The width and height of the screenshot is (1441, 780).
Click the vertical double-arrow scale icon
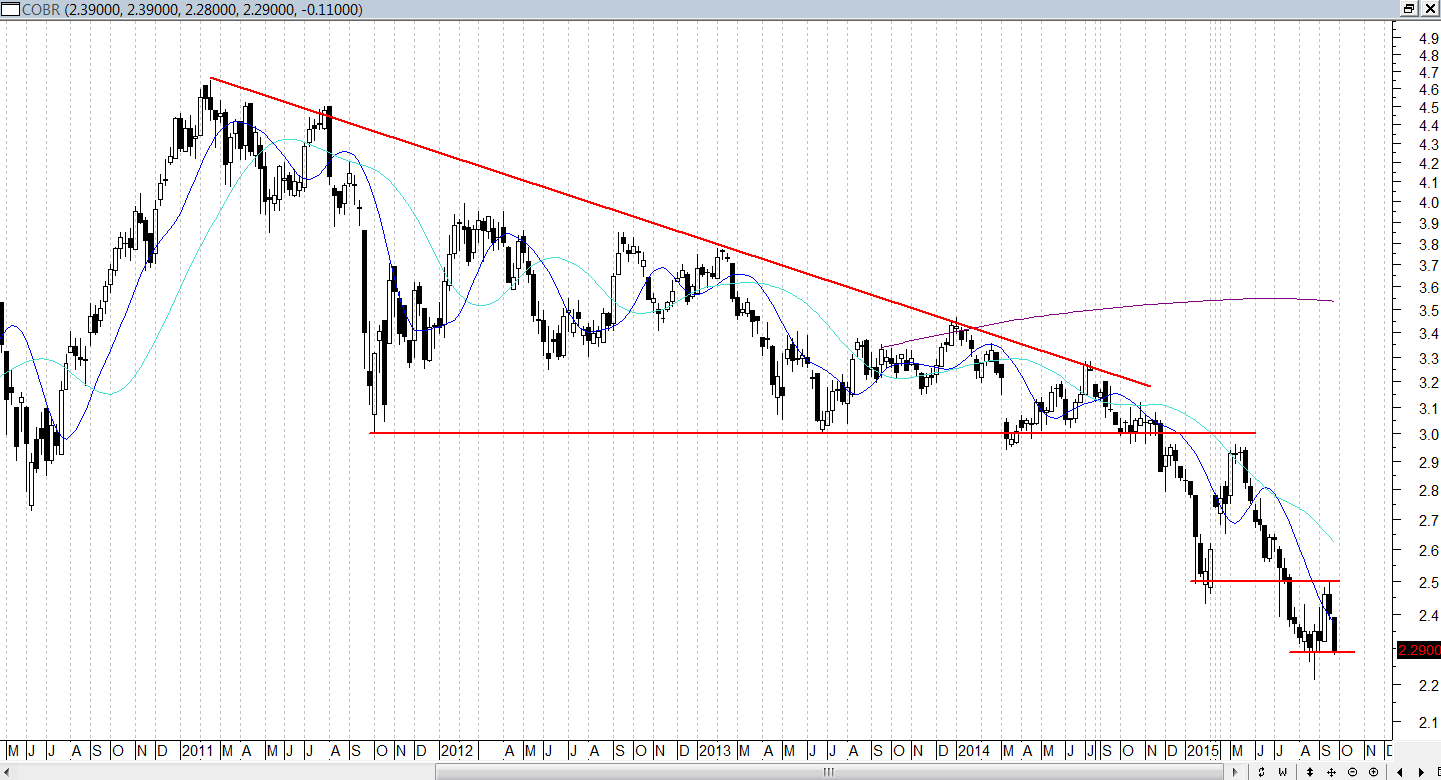[1310, 772]
